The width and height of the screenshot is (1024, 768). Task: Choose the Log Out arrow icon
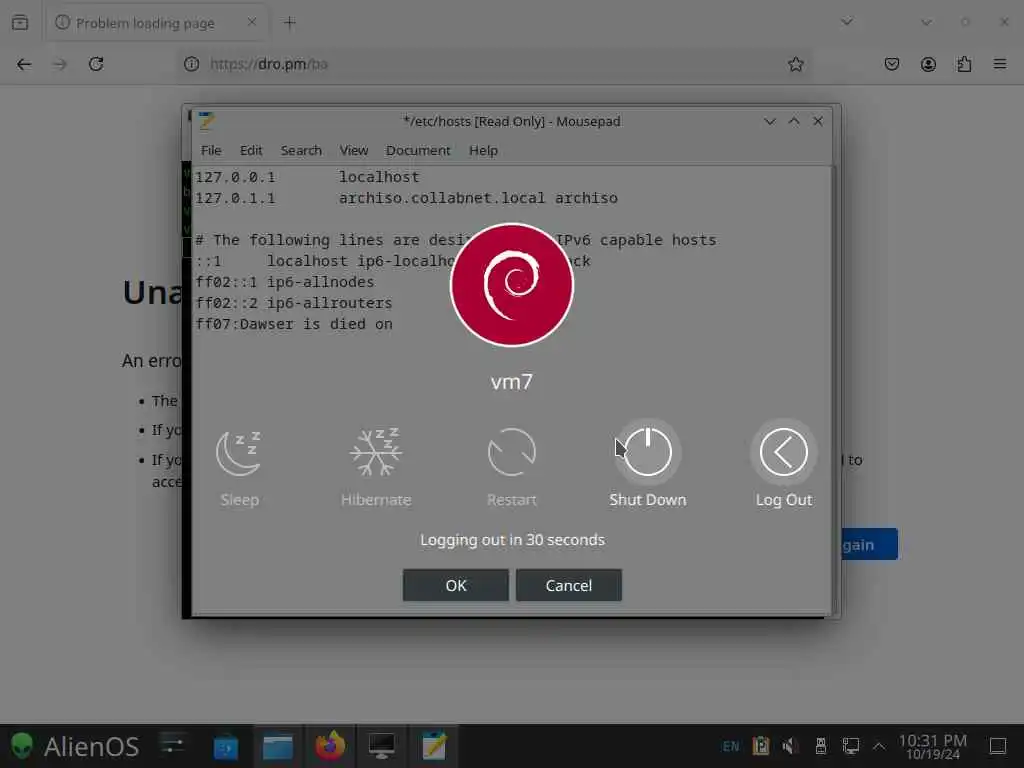pos(783,452)
